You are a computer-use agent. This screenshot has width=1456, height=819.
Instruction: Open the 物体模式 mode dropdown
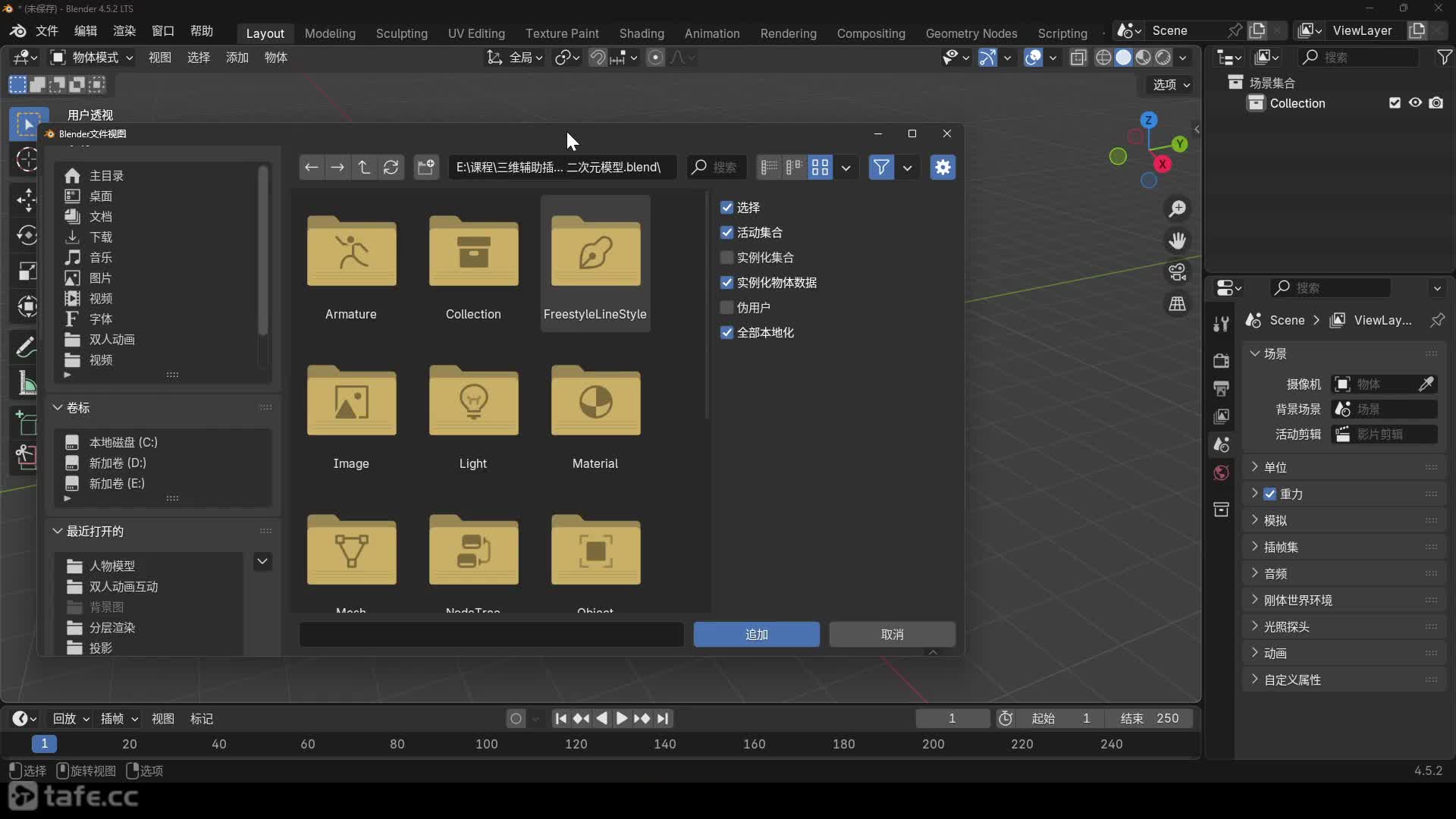click(93, 58)
